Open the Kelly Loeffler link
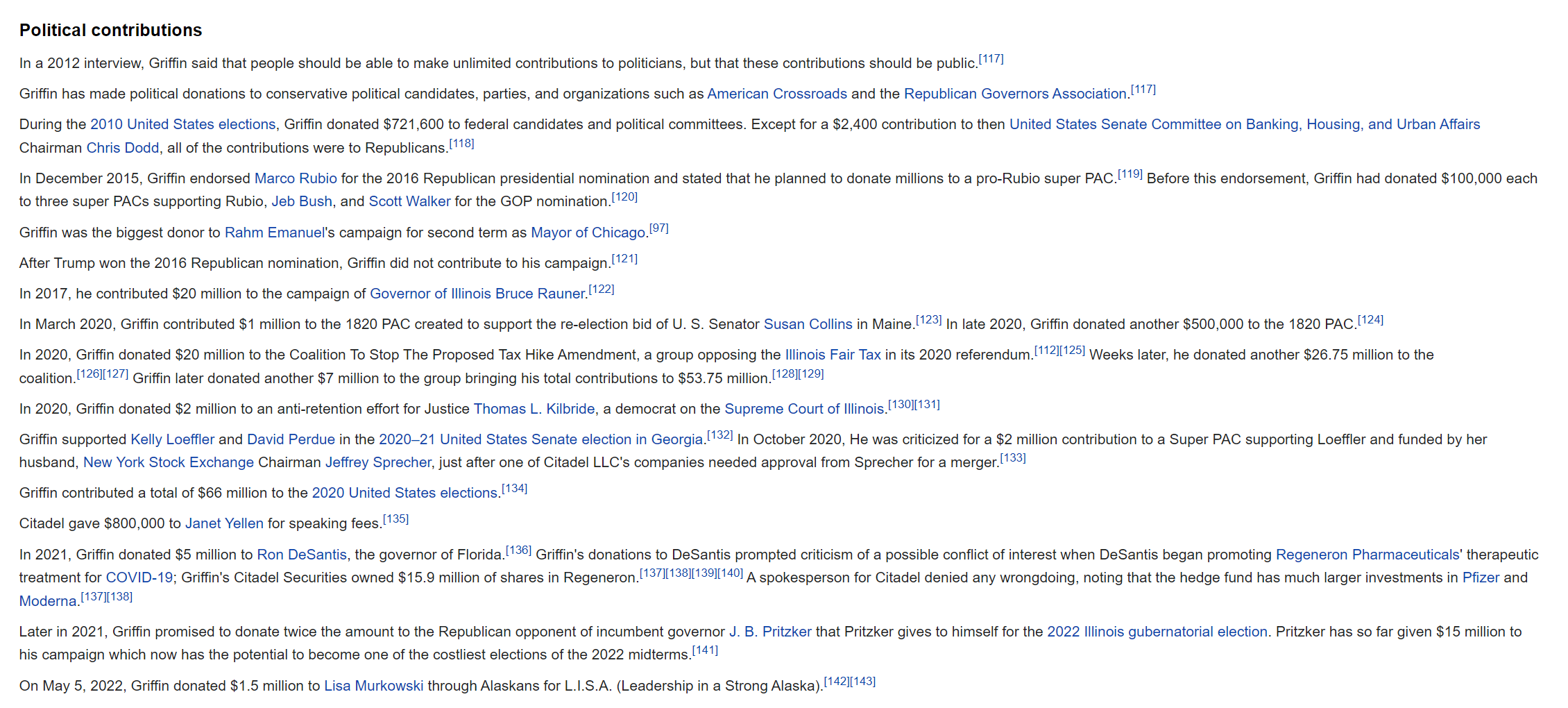1568x708 pixels. point(173,439)
